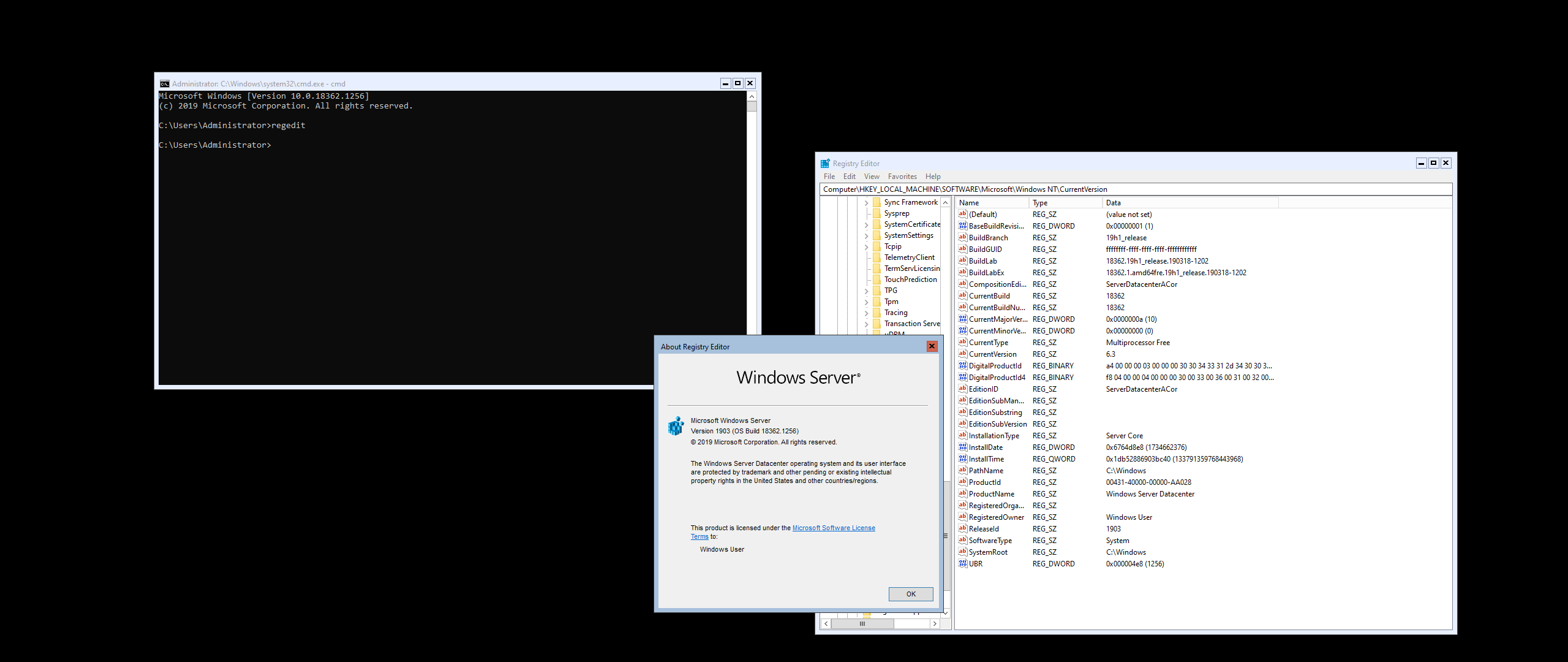1568x662 pixels.
Task: Expand the Transaction Server key node
Action: pyautogui.click(x=866, y=324)
